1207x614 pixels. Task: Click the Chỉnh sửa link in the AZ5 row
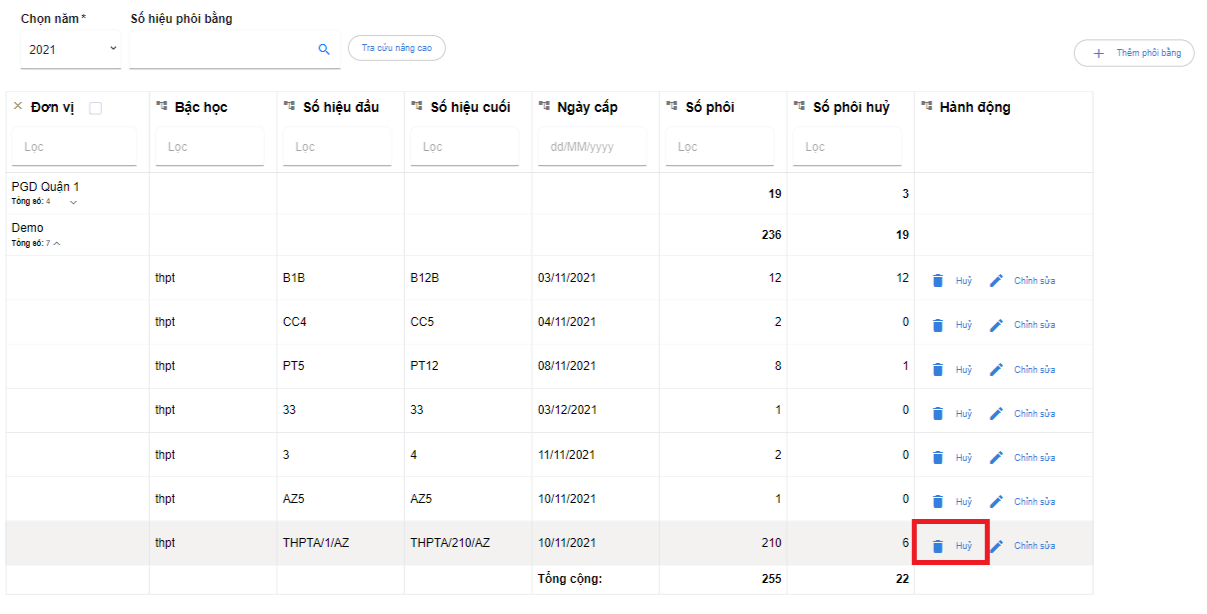point(1034,502)
